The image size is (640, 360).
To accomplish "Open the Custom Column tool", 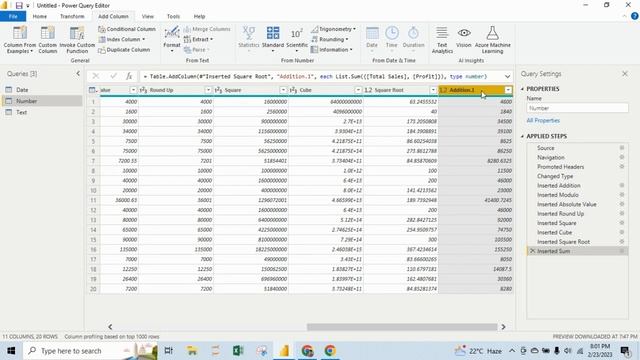I will click(x=47, y=40).
